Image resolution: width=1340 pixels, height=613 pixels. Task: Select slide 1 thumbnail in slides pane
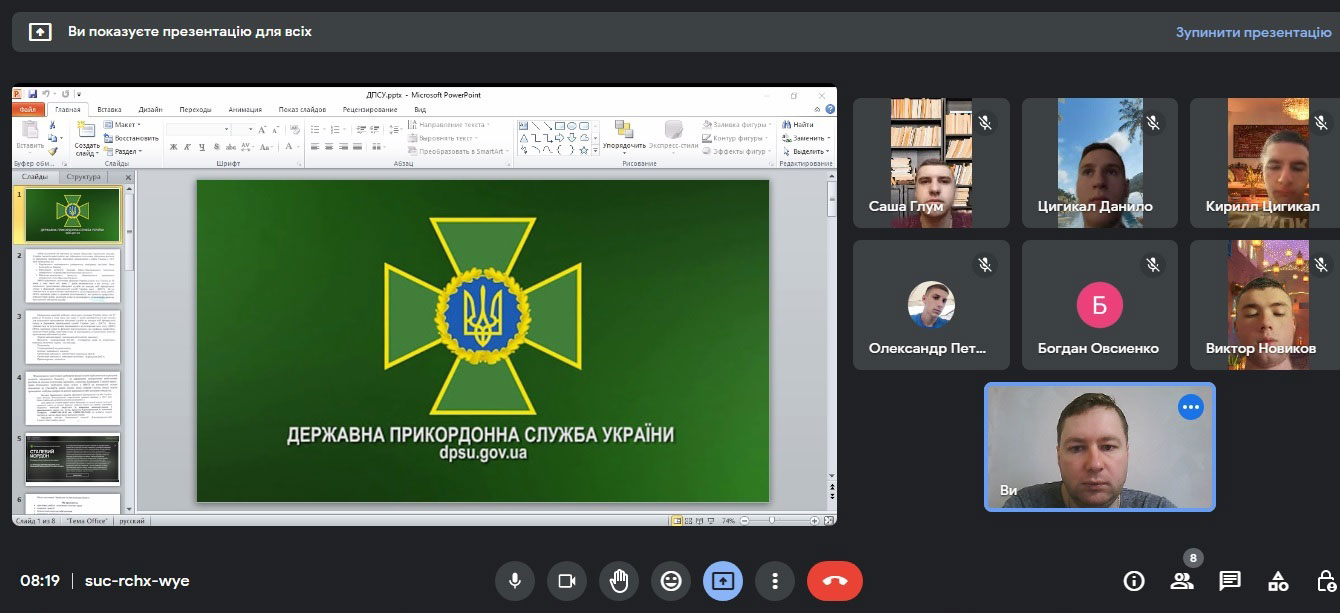point(73,215)
